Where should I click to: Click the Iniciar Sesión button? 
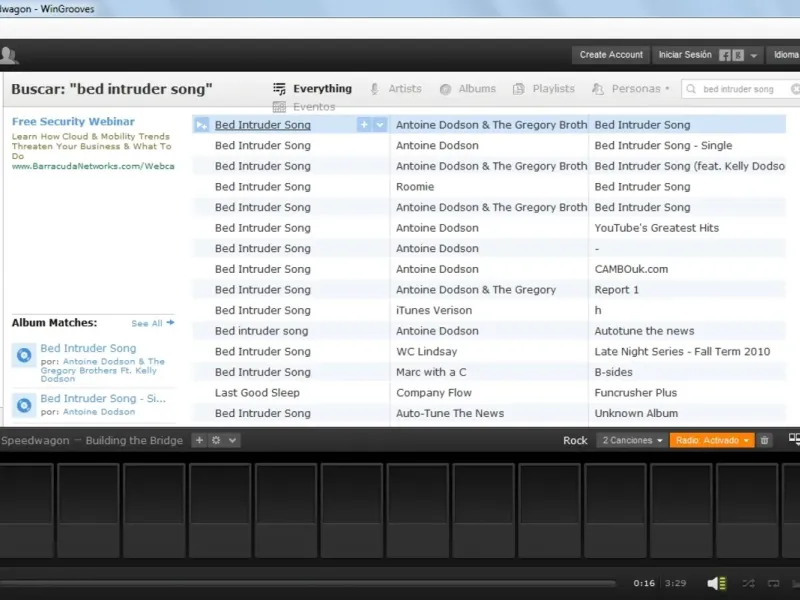click(x=685, y=55)
